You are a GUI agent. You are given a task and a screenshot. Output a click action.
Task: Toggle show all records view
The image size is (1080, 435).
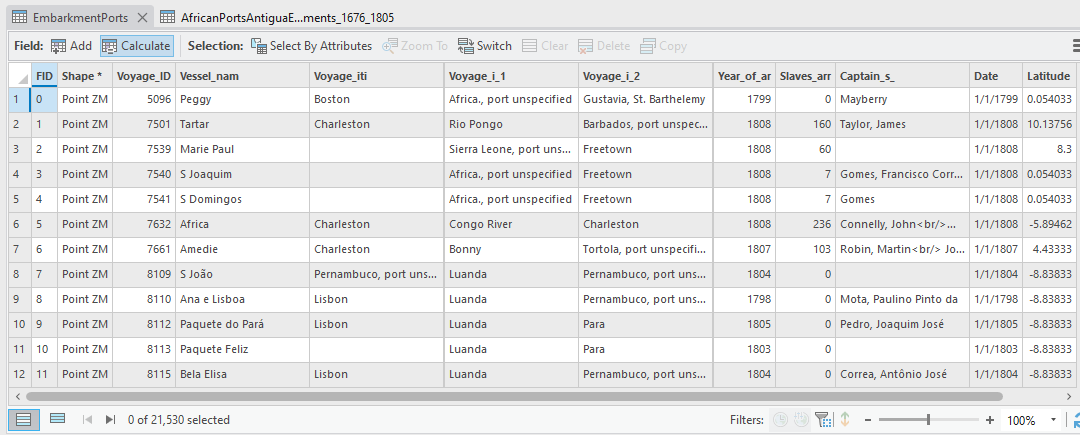tap(24, 420)
